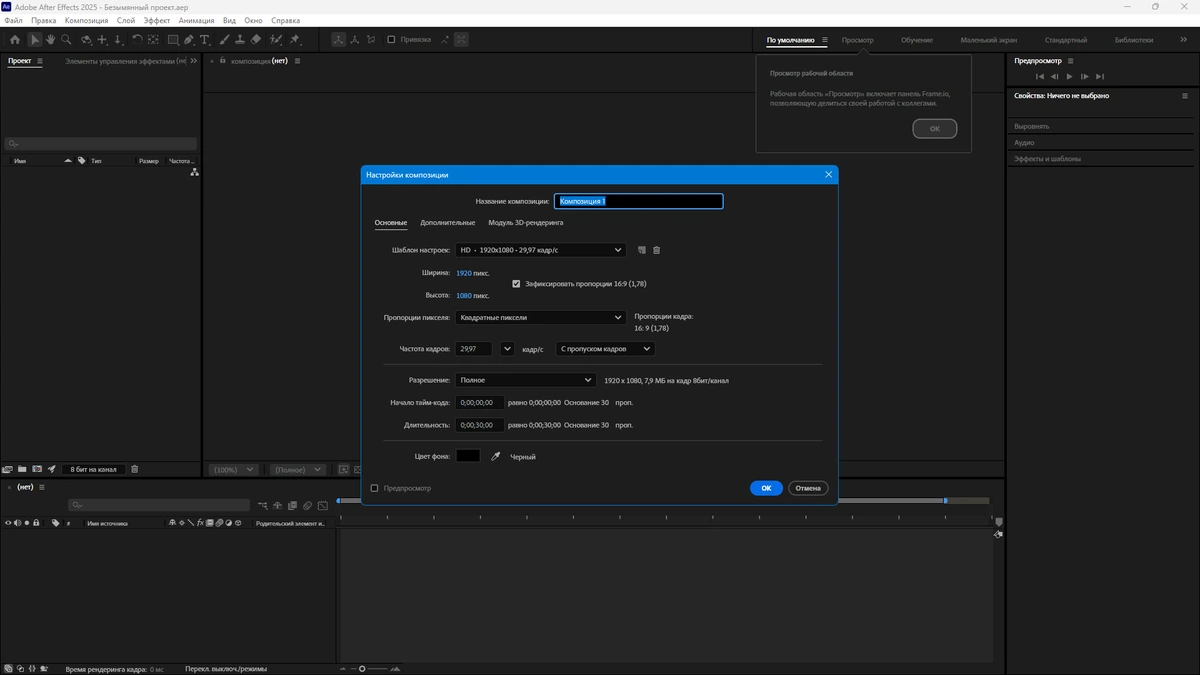Select the Eraser tool

(255, 40)
